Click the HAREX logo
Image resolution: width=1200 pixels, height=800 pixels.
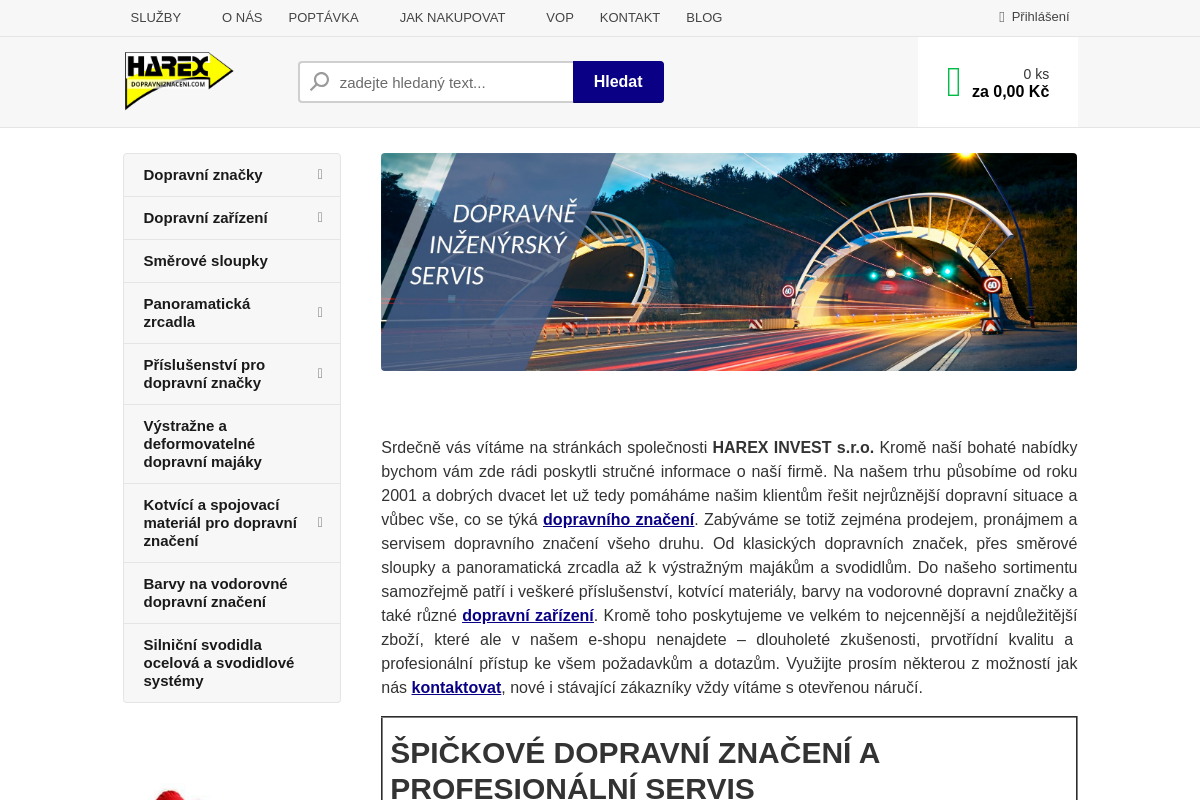(178, 80)
